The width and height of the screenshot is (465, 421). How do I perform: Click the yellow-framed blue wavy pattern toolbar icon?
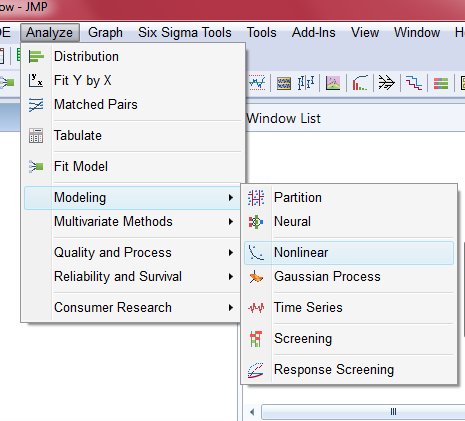284,83
